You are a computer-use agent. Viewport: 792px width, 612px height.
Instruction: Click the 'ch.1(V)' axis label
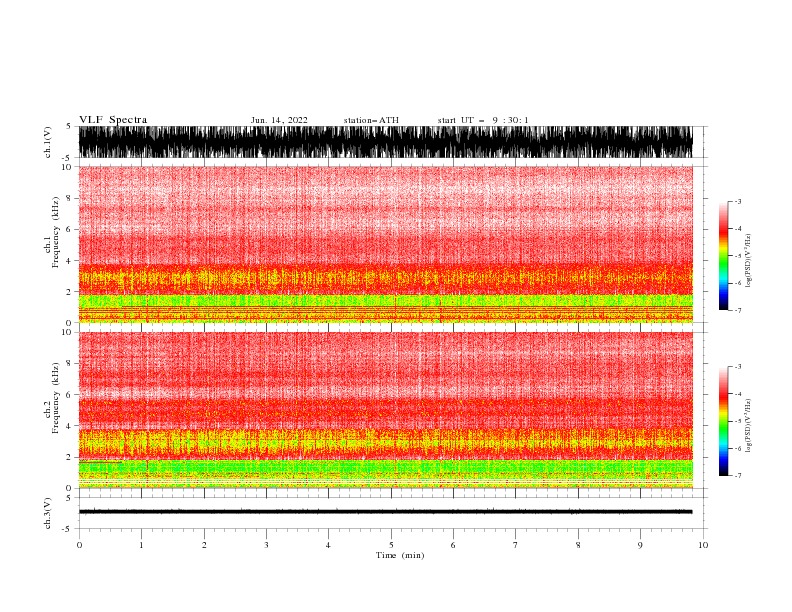click(48, 142)
